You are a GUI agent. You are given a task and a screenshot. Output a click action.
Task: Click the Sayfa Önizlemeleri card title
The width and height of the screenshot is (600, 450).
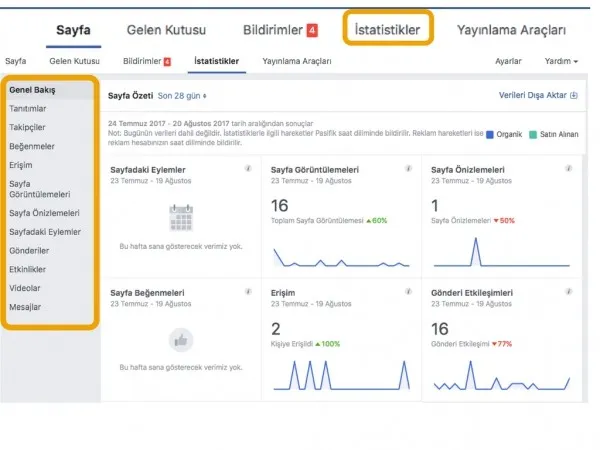pyautogui.click(x=468, y=170)
